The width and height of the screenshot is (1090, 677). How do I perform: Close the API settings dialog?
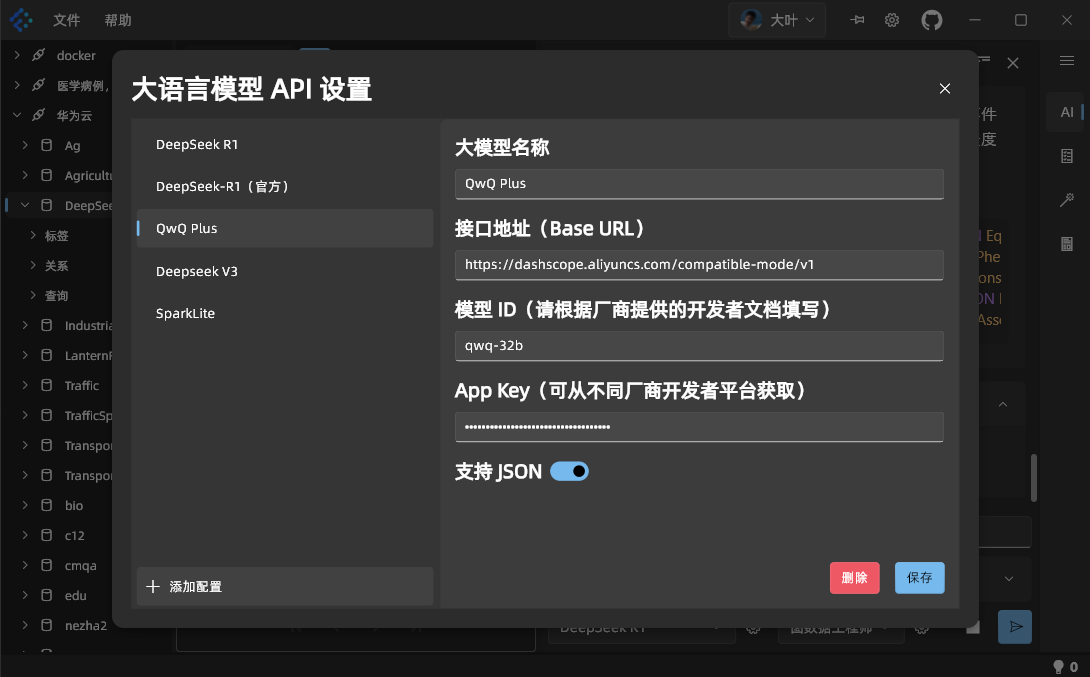pyautogui.click(x=945, y=89)
